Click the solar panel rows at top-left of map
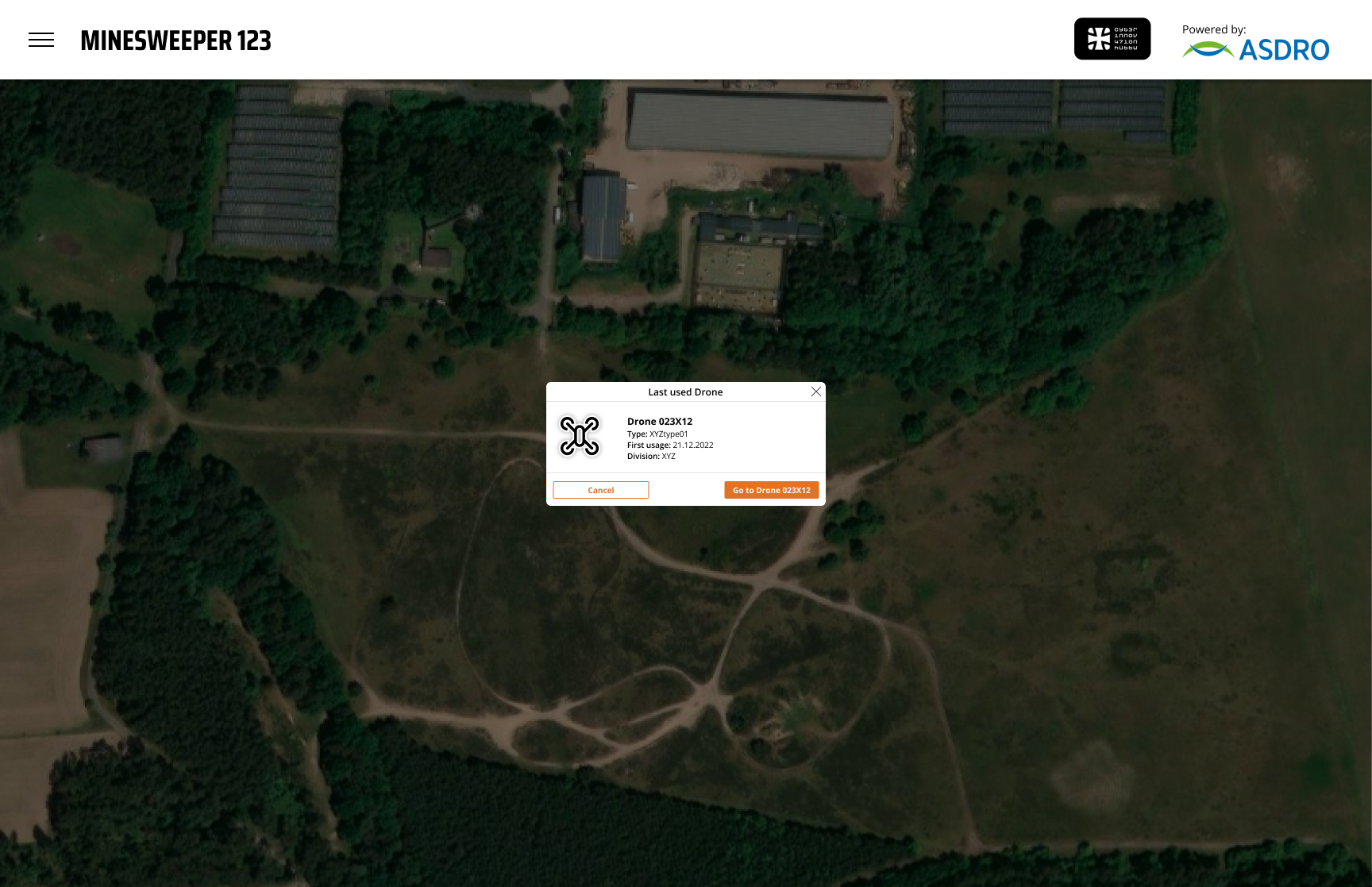Screen dimensions: 1372x887 click(x=278, y=167)
